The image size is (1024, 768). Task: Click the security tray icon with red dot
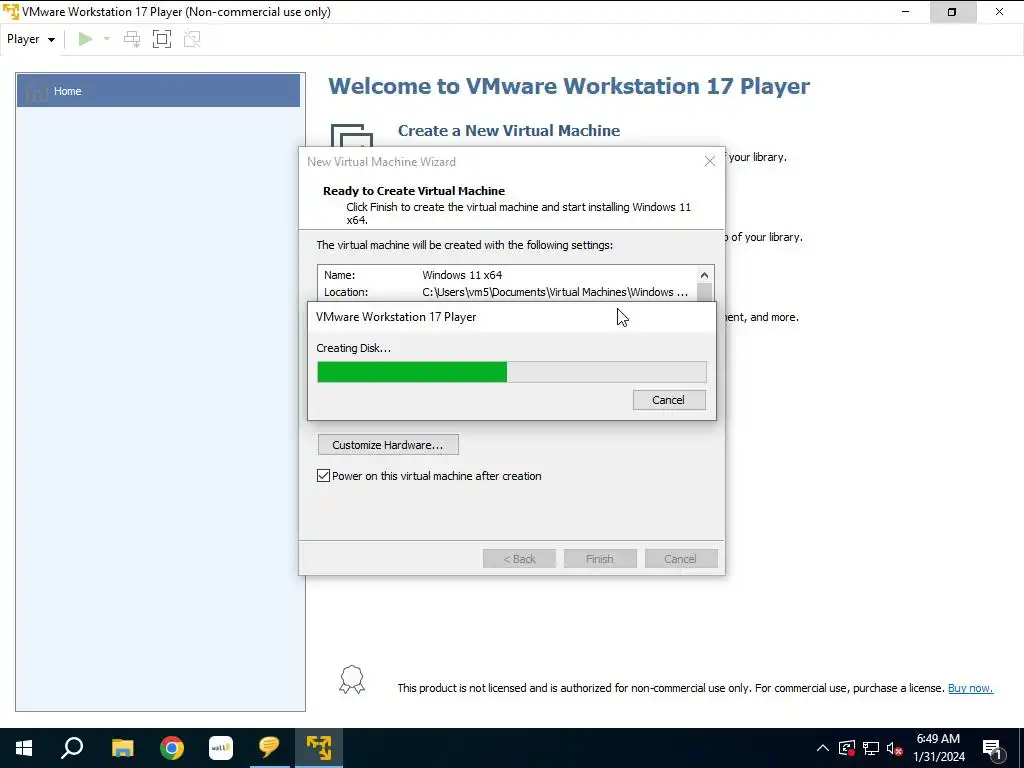coord(847,748)
